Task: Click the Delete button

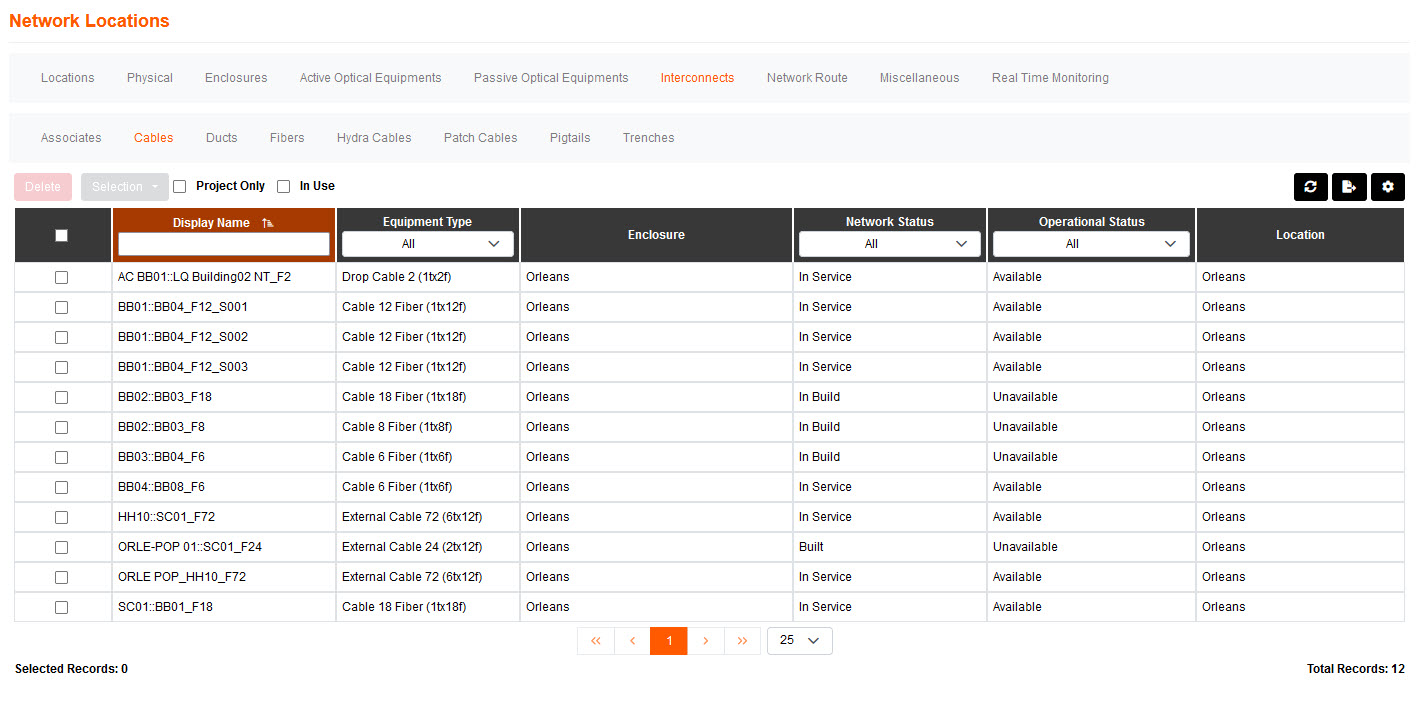Action: tap(43, 187)
